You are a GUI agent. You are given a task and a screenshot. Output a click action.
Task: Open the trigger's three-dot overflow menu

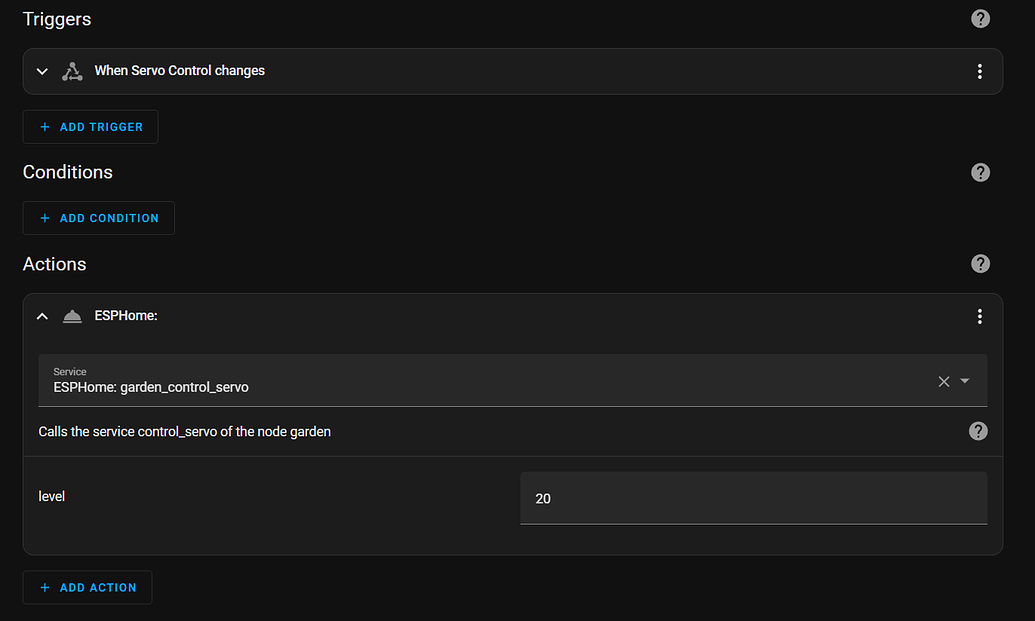(979, 71)
